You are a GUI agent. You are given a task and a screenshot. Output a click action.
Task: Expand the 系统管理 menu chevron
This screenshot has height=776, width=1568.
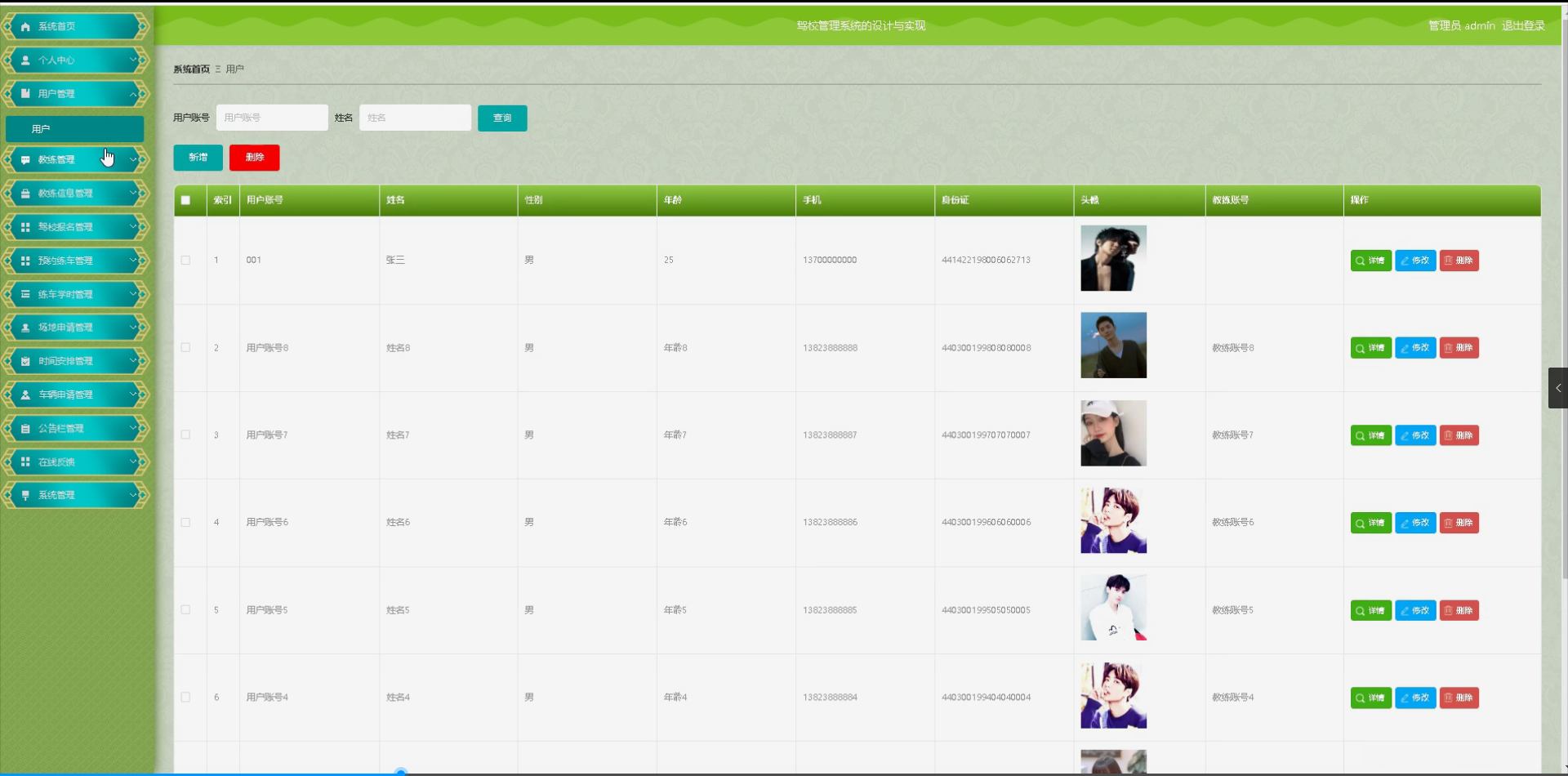pos(133,494)
